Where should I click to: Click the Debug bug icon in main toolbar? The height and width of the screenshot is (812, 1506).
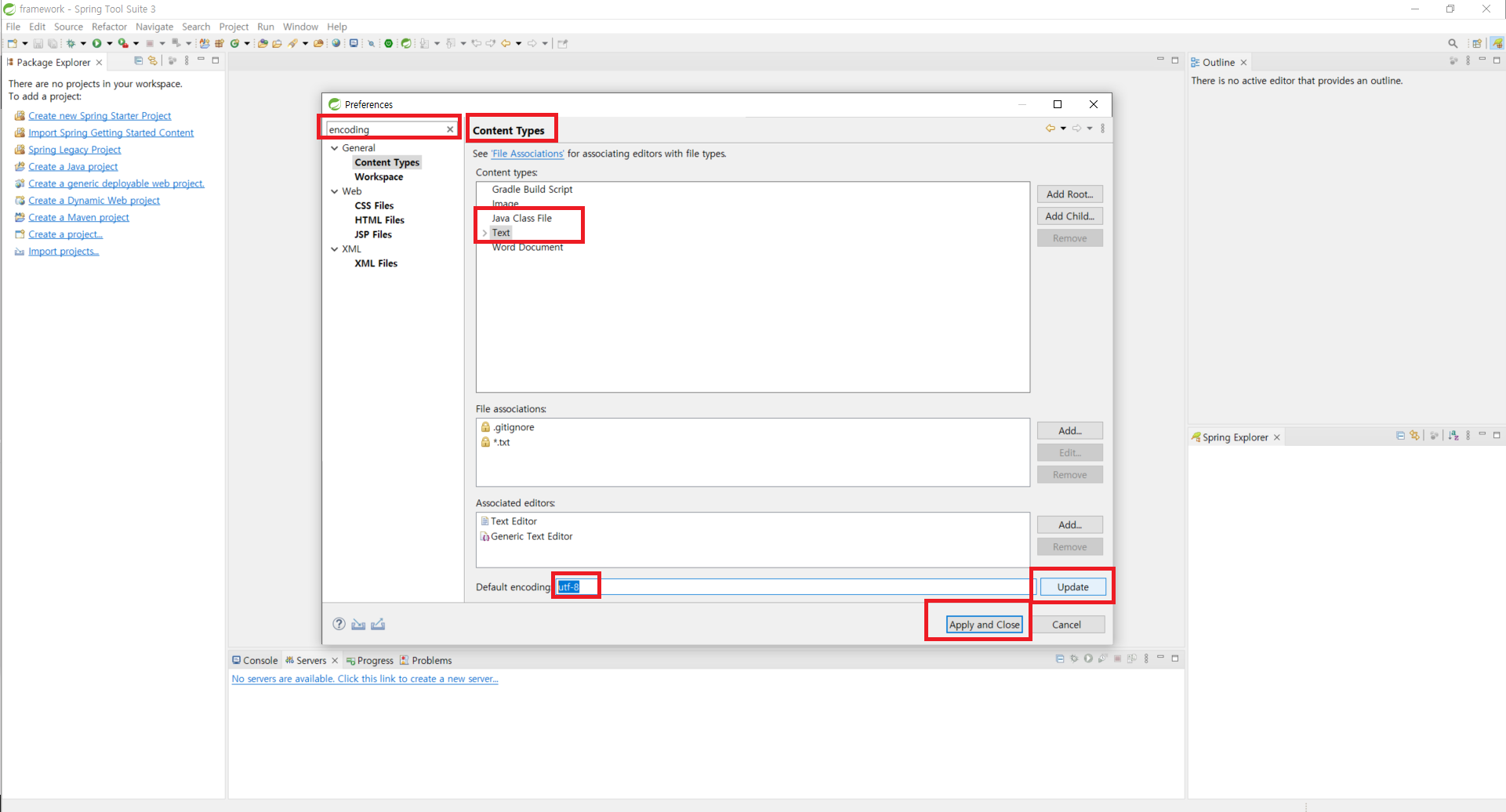[71, 44]
